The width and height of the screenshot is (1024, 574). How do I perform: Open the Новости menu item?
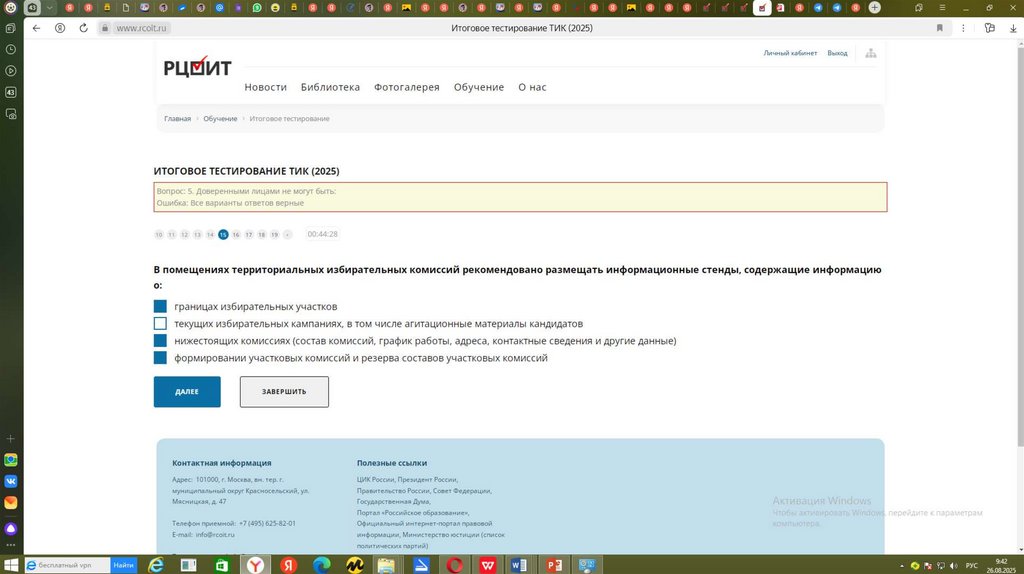click(x=265, y=87)
